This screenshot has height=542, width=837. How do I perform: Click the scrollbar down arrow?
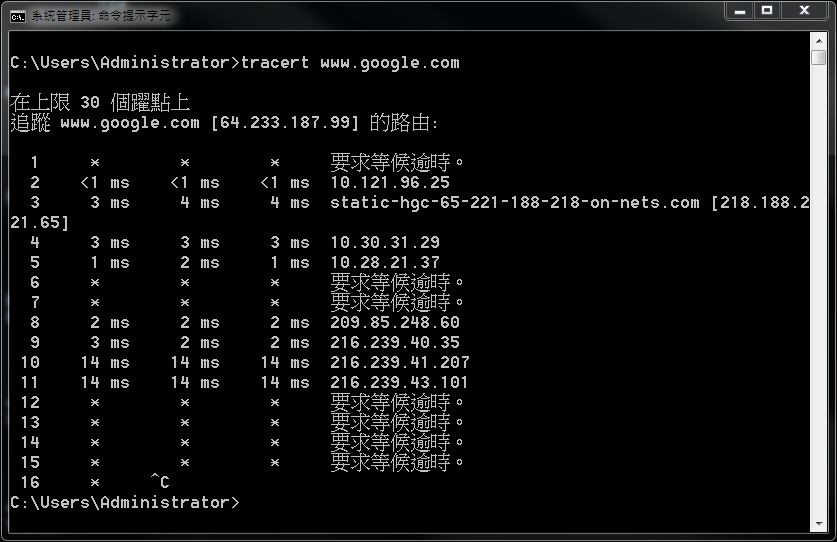818,524
